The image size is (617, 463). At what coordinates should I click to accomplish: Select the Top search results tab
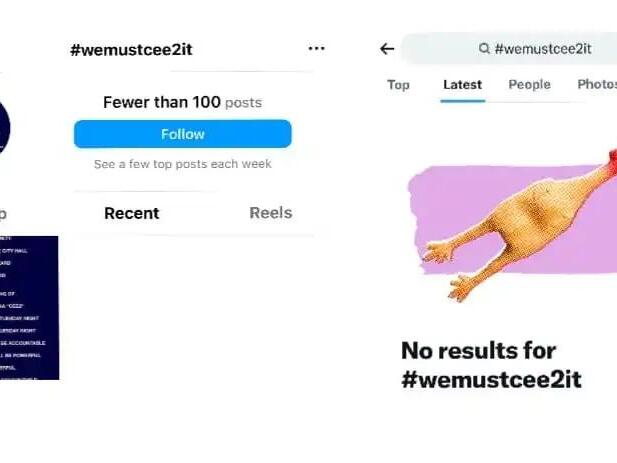tap(398, 85)
